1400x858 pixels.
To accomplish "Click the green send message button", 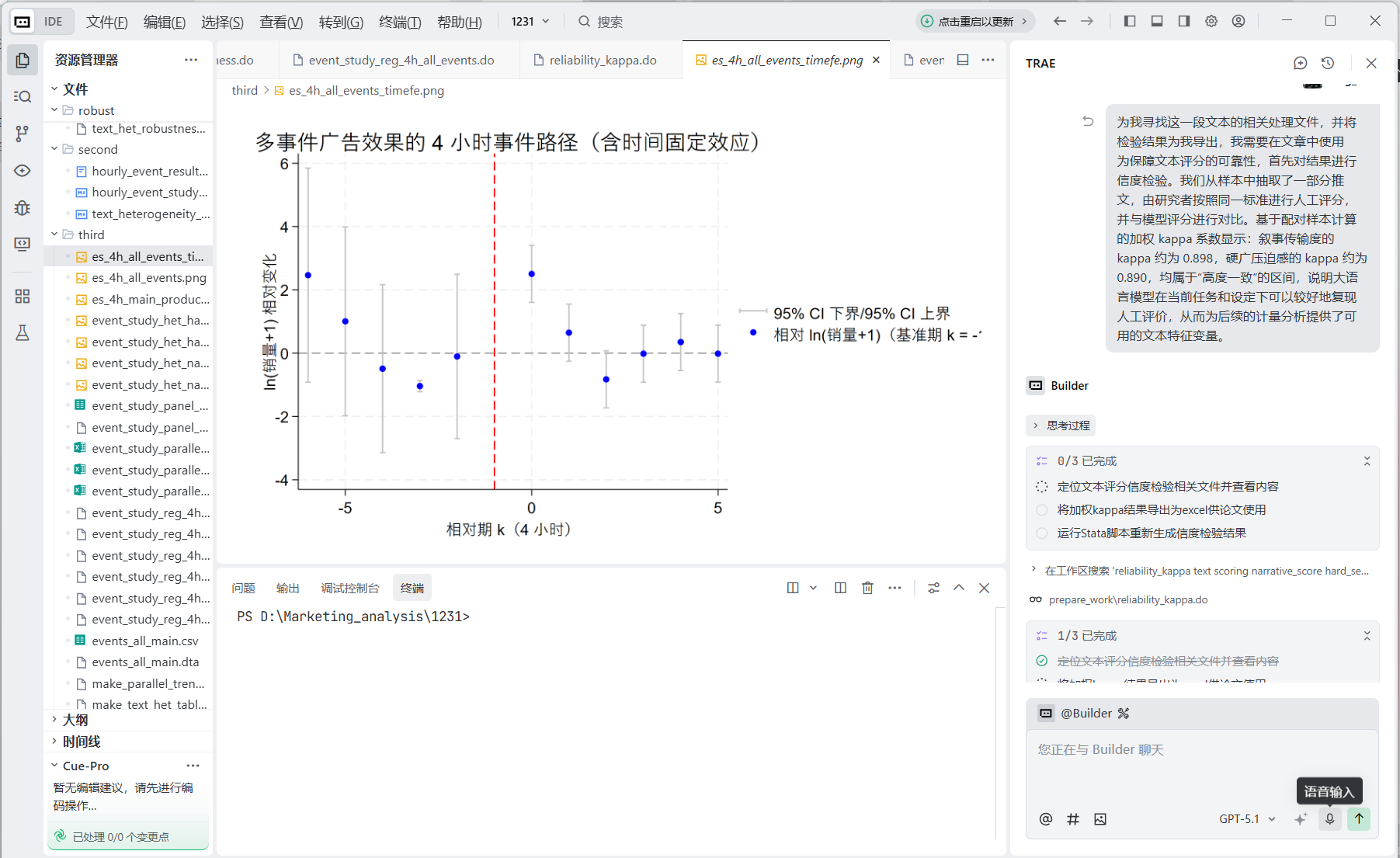I will click(1359, 819).
